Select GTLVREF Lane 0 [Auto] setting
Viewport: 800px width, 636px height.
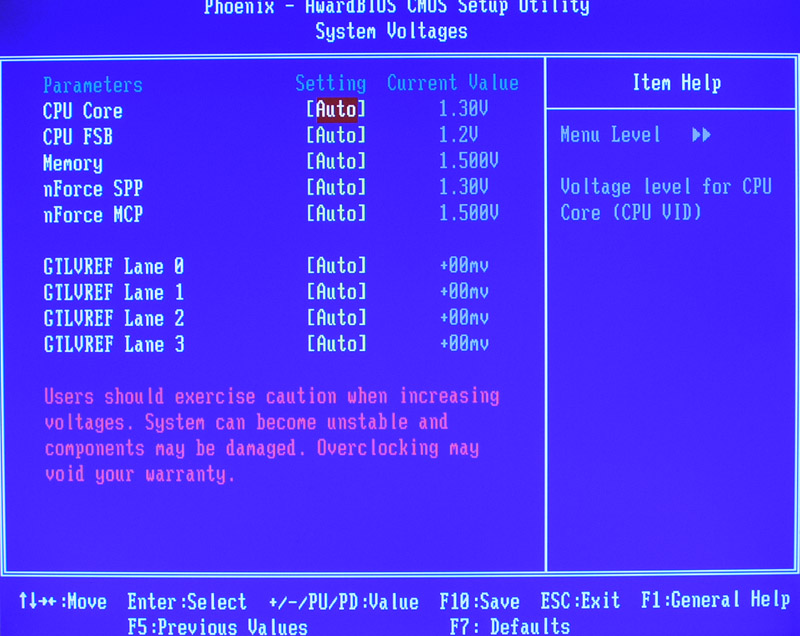[x=336, y=265]
